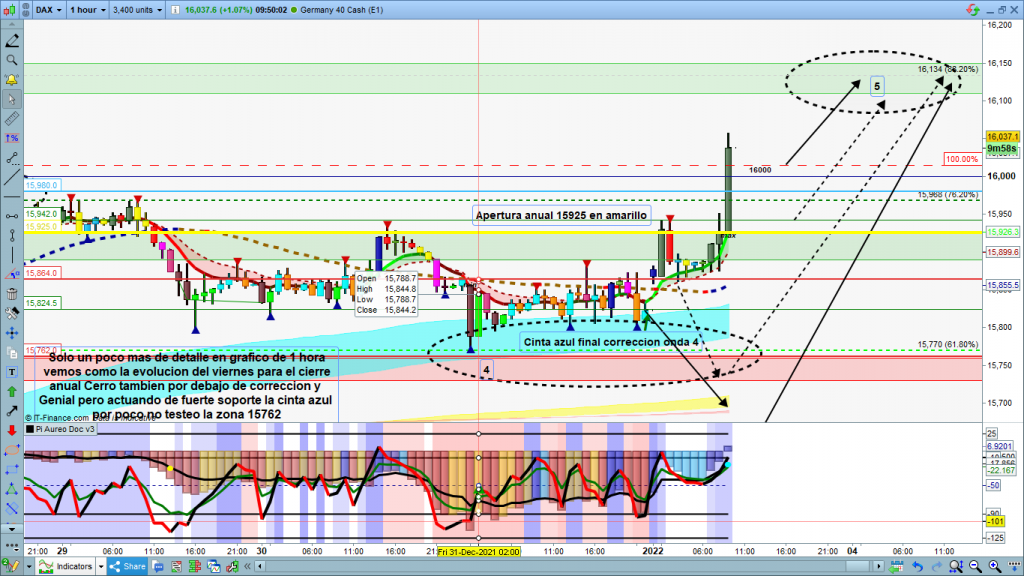Select the pencil drawing tool
Image resolution: width=1024 pixels, height=576 pixels.
click(12, 42)
